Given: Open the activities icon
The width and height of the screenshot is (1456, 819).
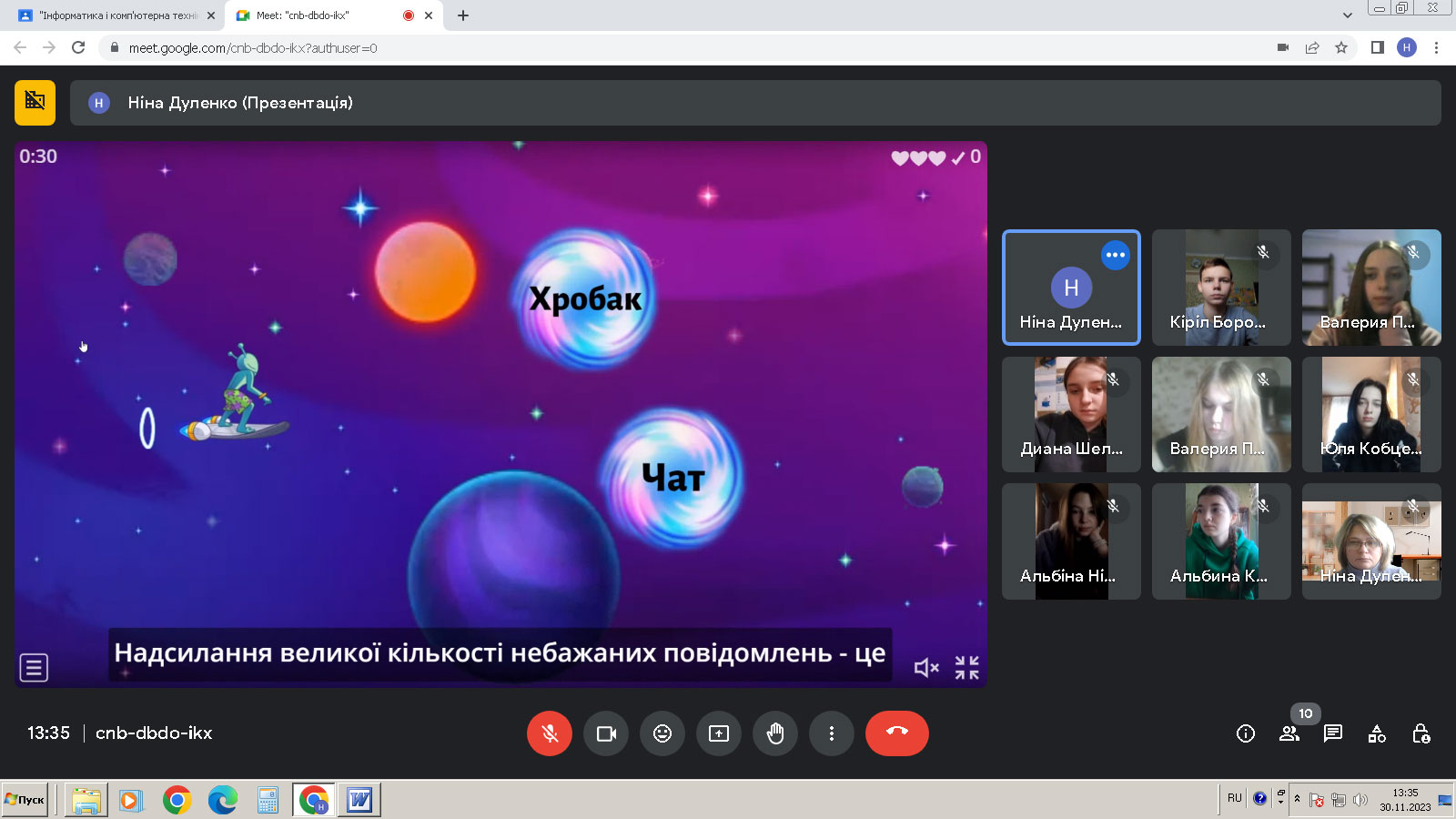Looking at the screenshot, I should coord(1377,733).
